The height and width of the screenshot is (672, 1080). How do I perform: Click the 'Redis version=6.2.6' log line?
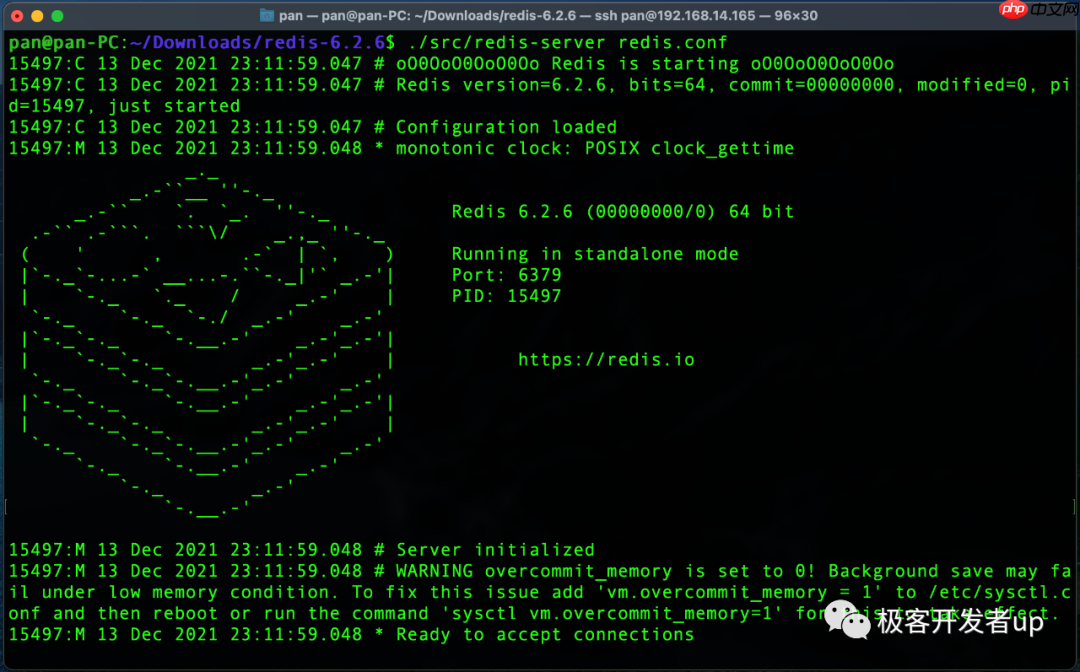tap(539, 95)
